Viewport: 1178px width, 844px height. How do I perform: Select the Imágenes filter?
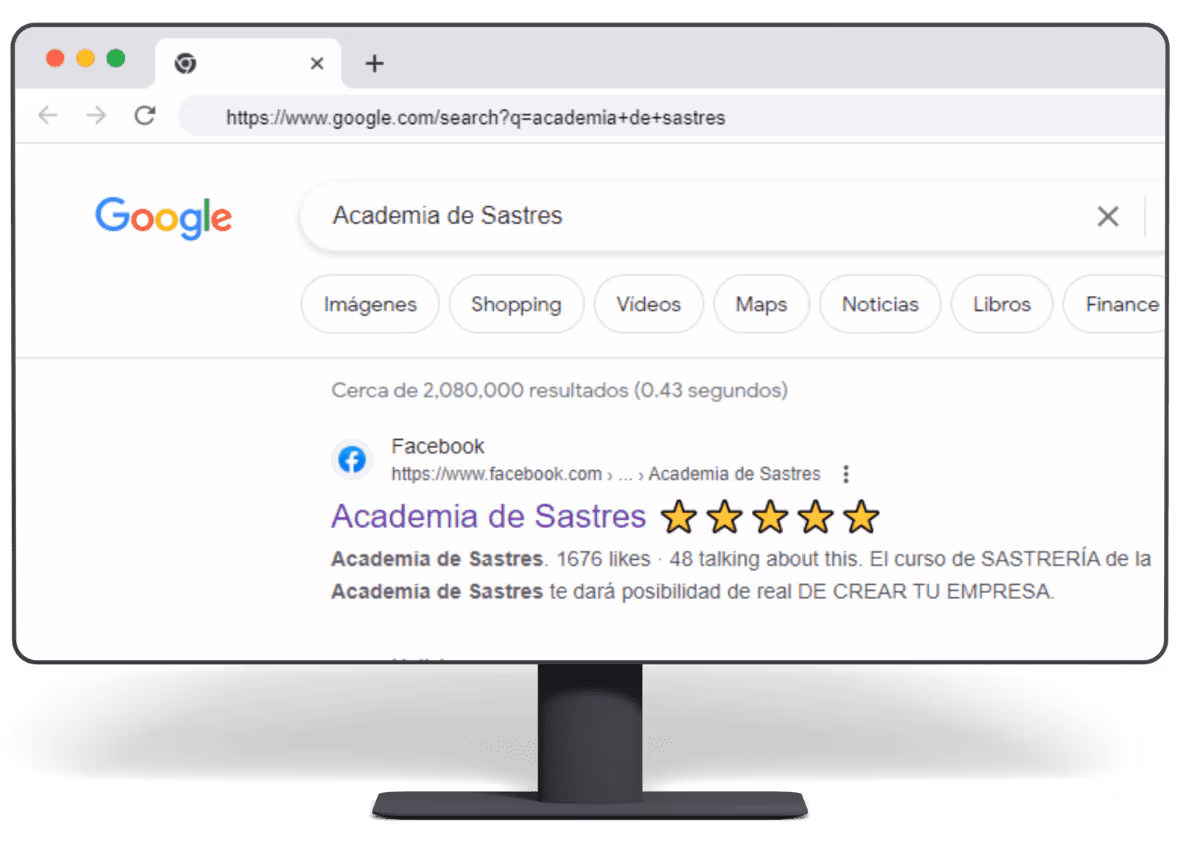click(370, 304)
